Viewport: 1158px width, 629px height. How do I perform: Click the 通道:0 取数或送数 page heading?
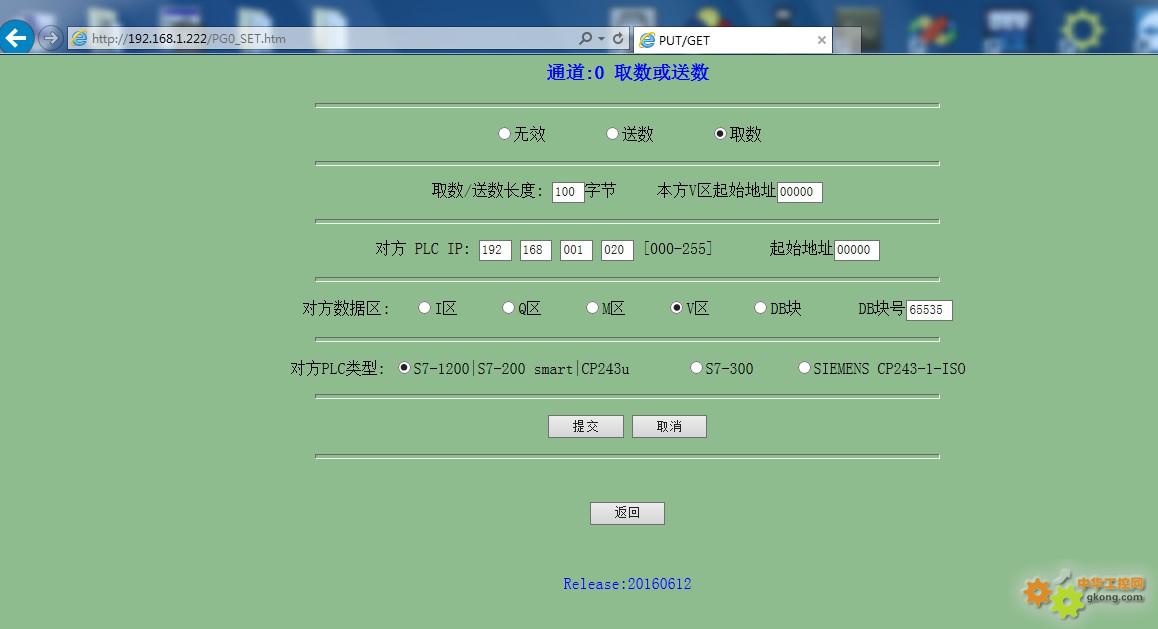click(628, 72)
